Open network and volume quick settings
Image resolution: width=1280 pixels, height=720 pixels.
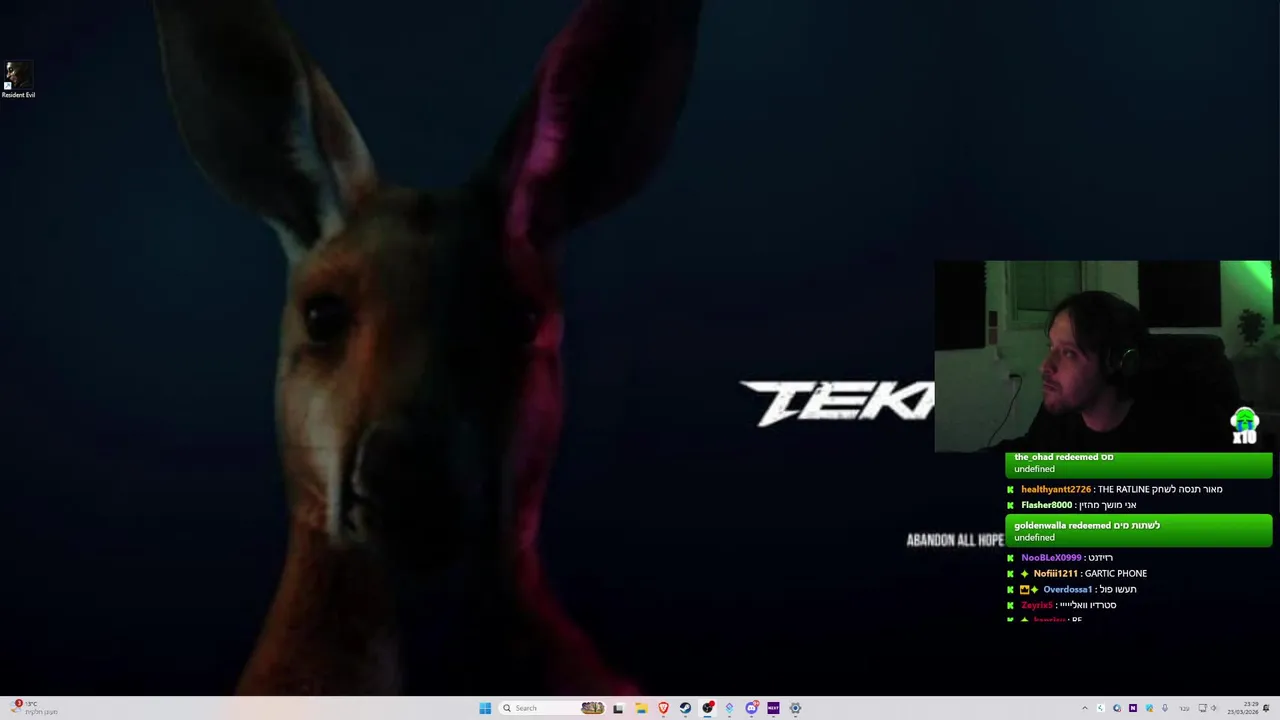point(1207,708)
